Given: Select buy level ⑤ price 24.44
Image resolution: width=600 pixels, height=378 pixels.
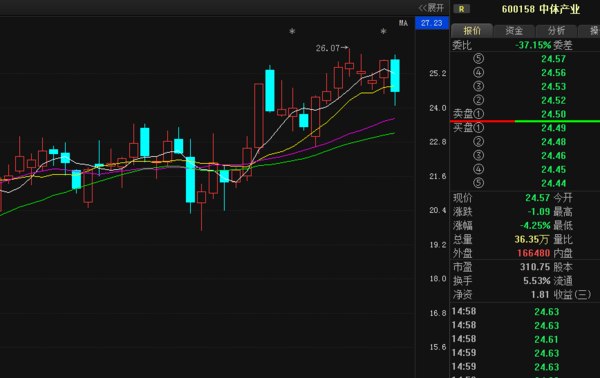Looking at the screenshot, I should pyautogui.click(x=553, y=183).
